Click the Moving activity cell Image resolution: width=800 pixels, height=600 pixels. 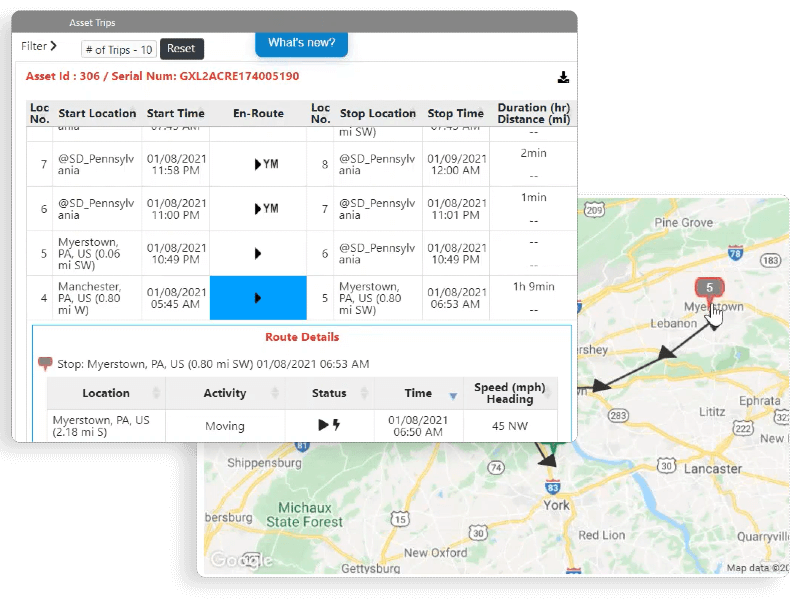[224, 426]
